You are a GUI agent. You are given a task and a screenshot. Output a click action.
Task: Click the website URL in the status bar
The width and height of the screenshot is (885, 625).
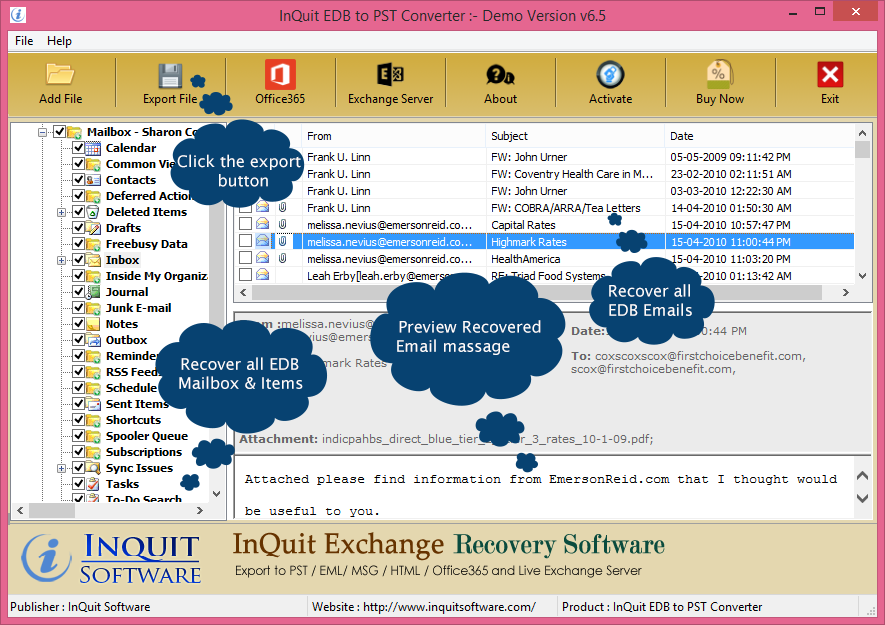tap(449, 607)
